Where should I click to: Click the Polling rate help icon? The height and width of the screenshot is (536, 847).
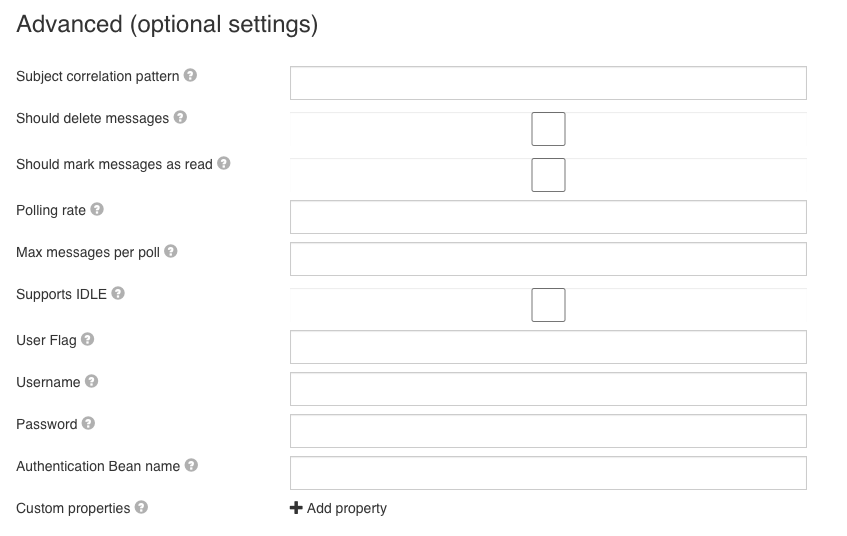97,209
